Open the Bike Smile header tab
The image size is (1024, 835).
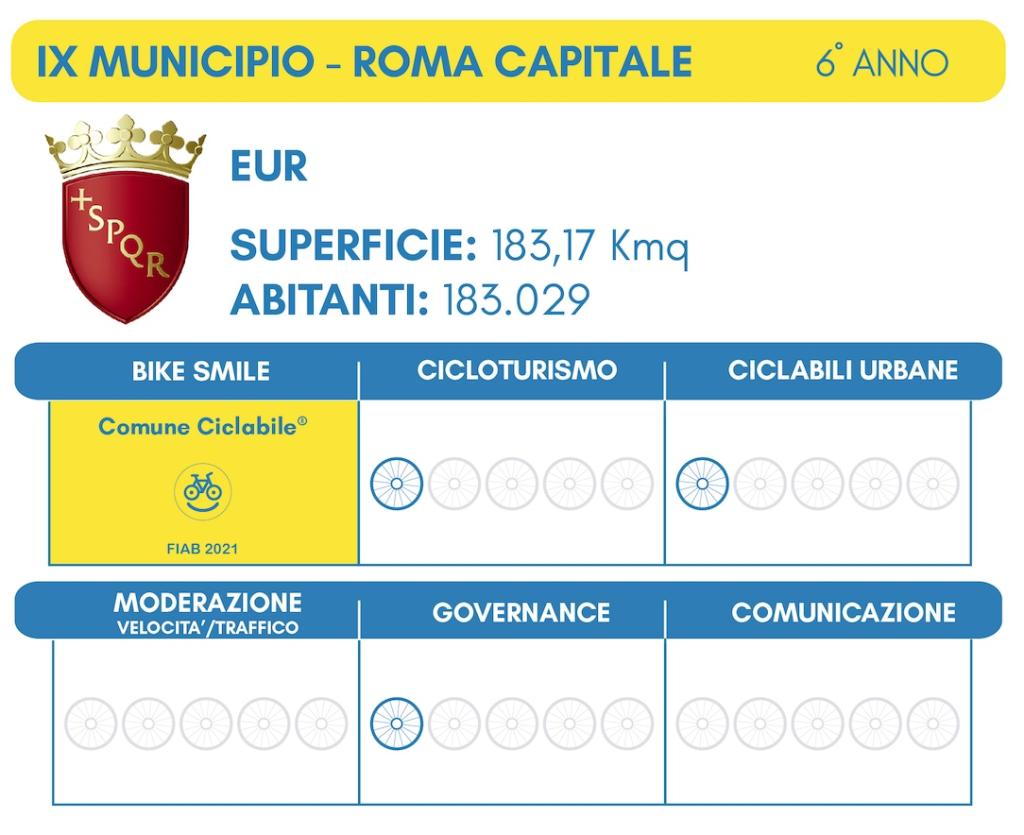(201, 371)
